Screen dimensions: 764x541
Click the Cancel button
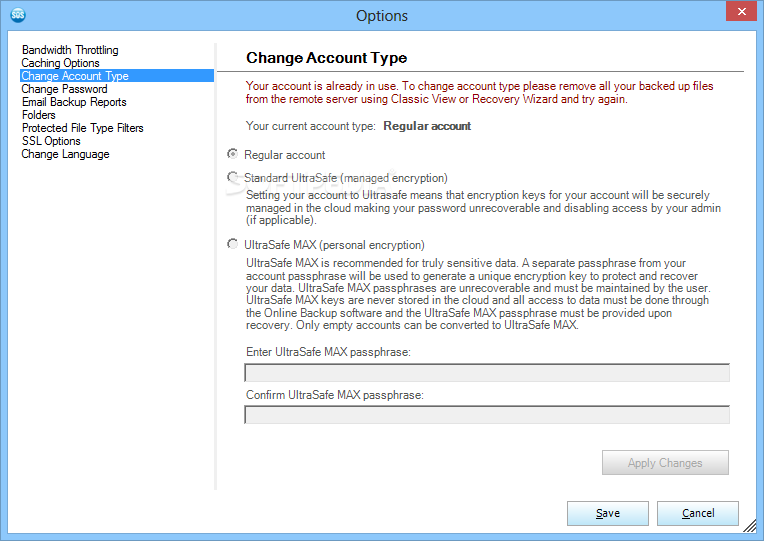pos(698,513)
